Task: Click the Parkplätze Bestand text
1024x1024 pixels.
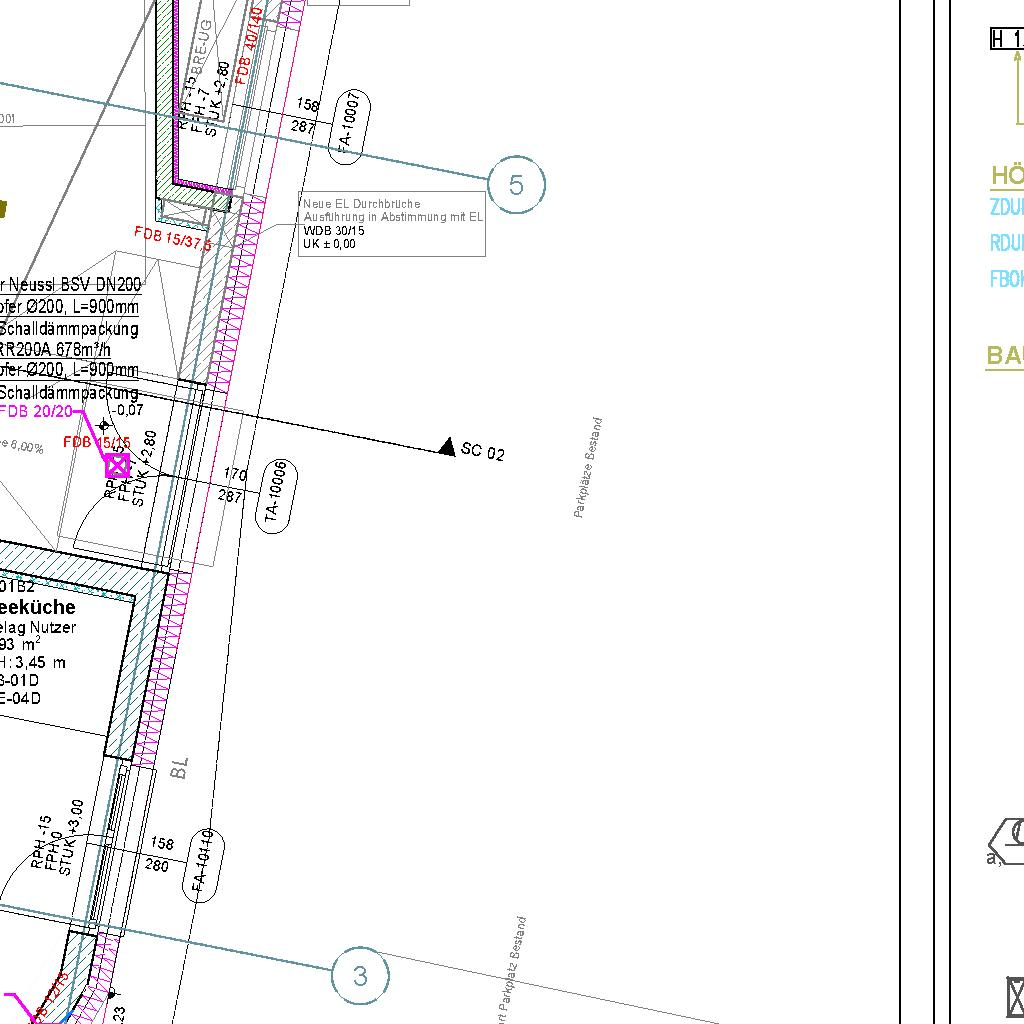Action: coord(588,468)
